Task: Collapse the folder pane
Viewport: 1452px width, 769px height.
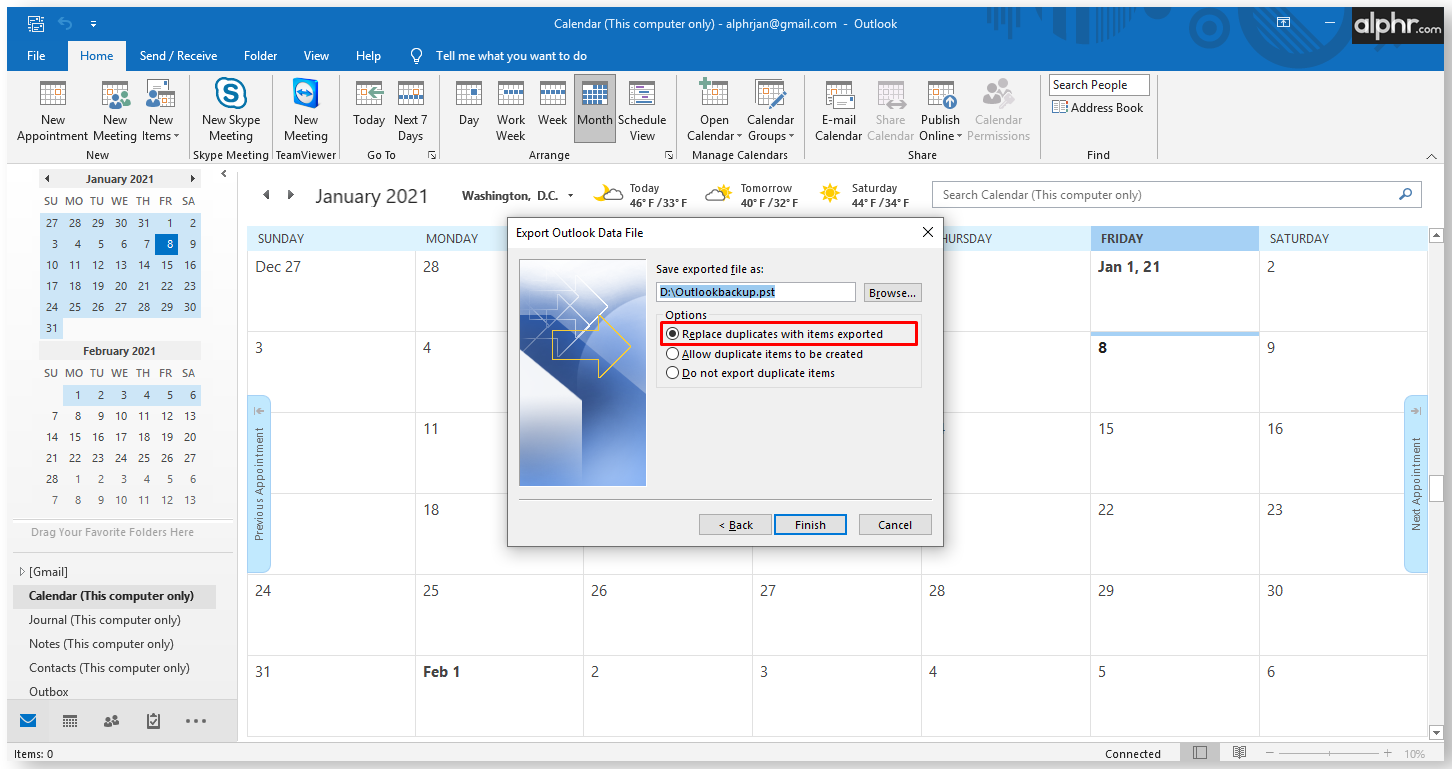Action: pyautogui.click(x=223, y=174)
